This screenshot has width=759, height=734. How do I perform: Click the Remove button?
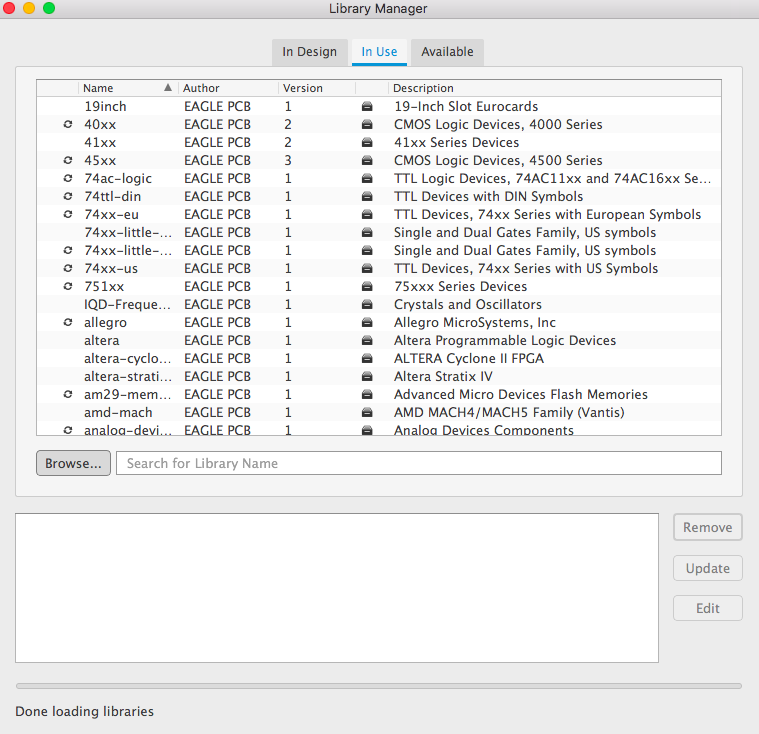(708, 527)
